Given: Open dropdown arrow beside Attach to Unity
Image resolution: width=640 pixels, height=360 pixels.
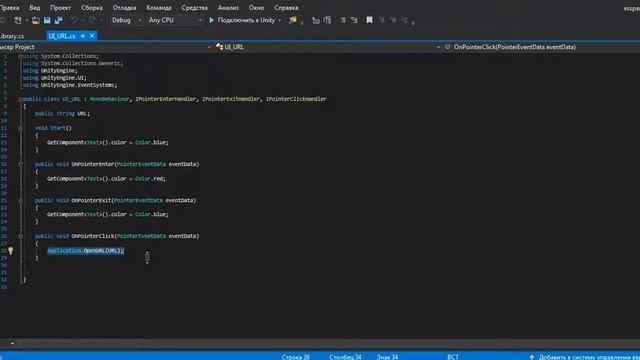Looking at the screenshot, I should click(280, 20).
